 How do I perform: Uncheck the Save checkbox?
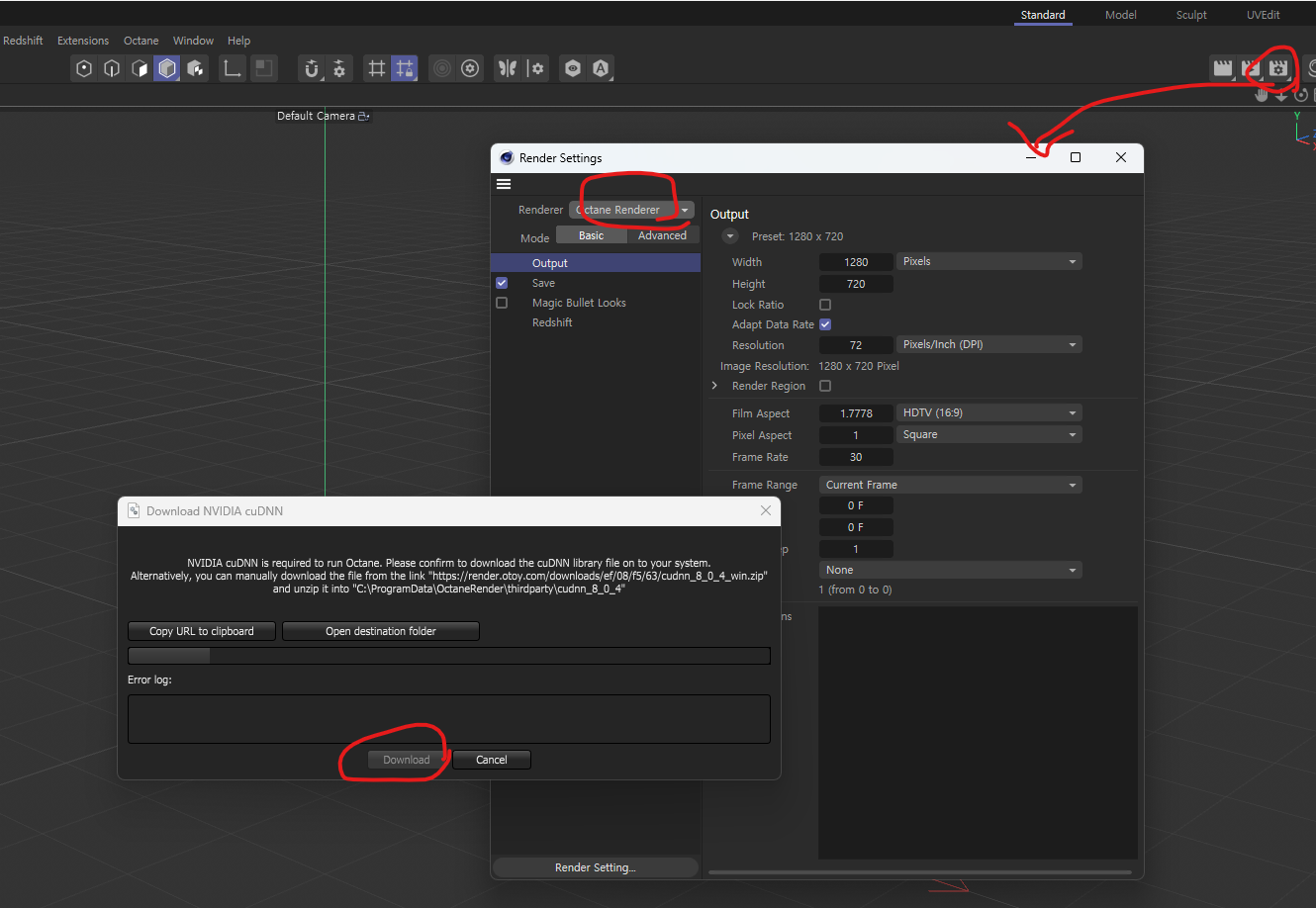coord(502,283)
